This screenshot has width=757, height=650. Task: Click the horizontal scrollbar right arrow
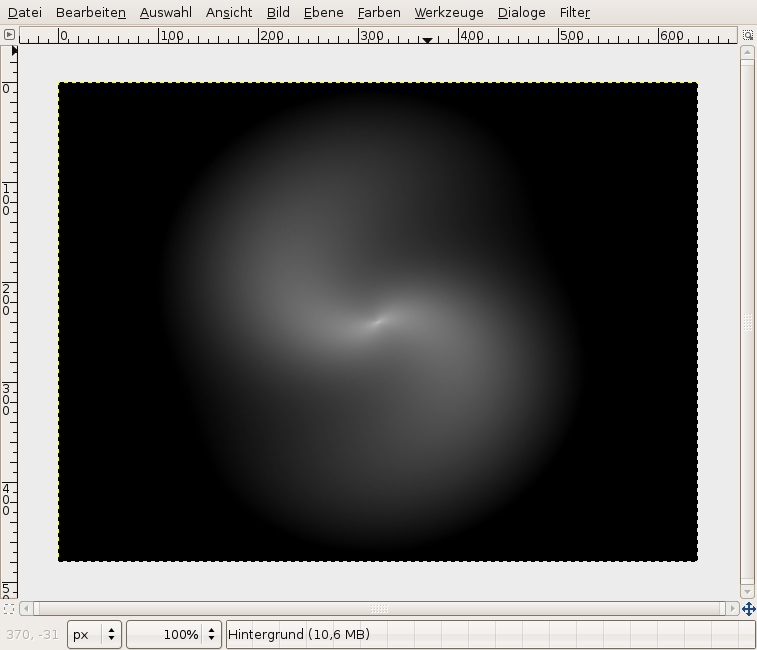click(732, 608)
